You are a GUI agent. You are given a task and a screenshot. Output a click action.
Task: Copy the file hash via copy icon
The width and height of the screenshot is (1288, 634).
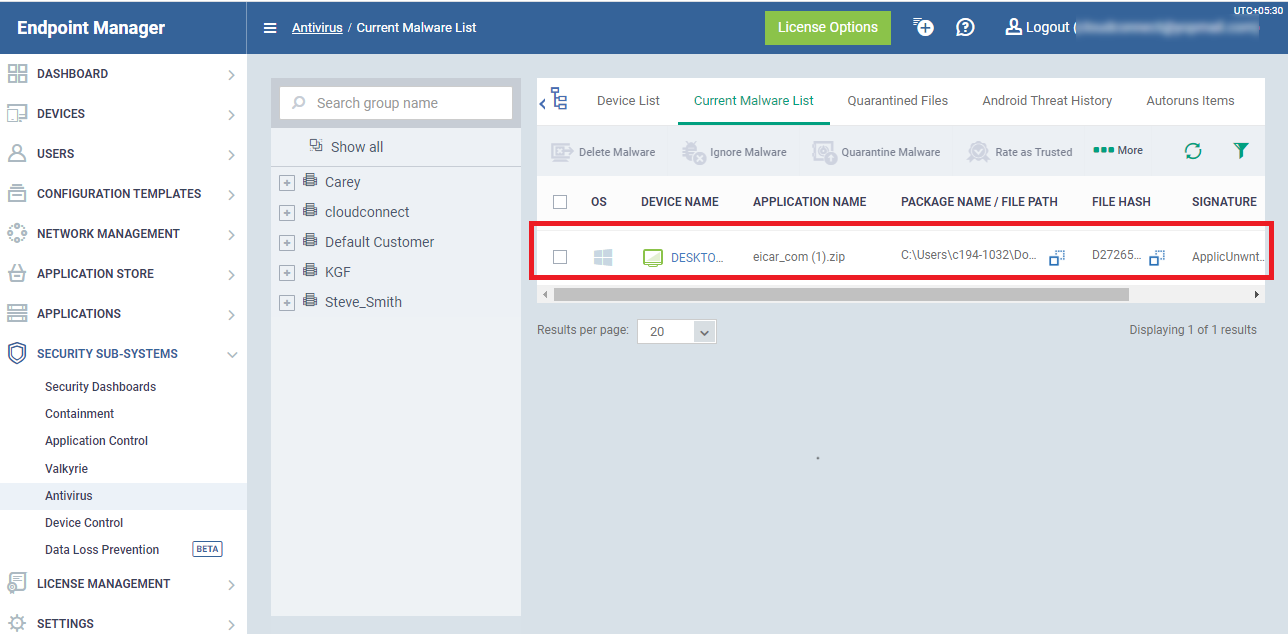click(1157, 258)
